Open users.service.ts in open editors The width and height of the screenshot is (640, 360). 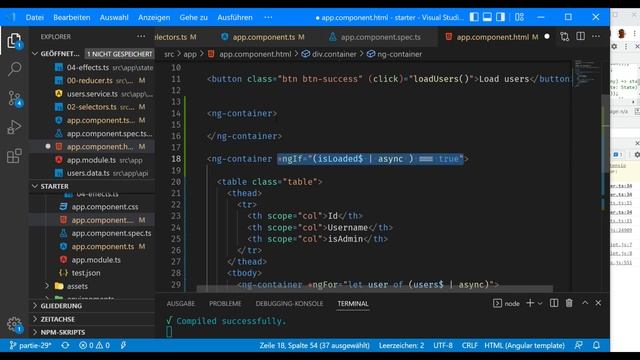click(x=92, y=94)
